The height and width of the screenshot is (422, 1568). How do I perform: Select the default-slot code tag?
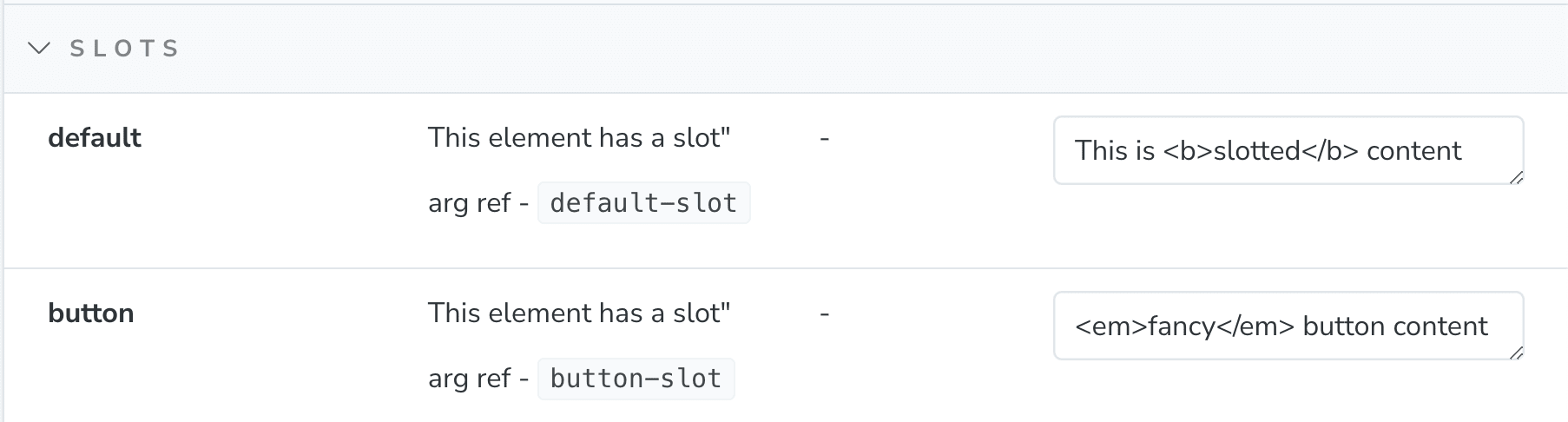643,203
